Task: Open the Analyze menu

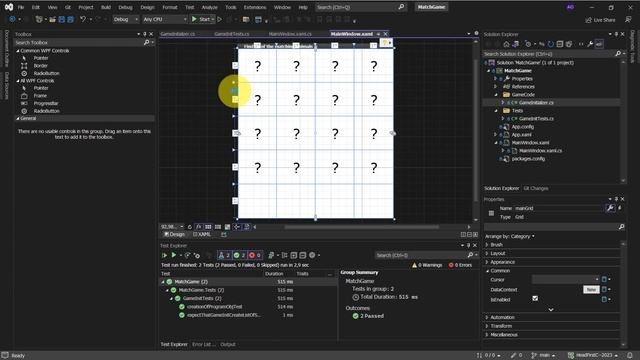Action: (209, 7)
